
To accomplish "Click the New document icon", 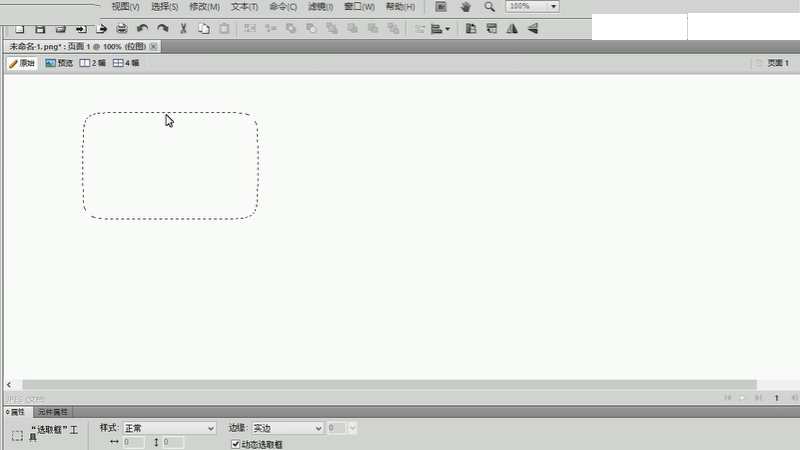I will coord(19,29).
